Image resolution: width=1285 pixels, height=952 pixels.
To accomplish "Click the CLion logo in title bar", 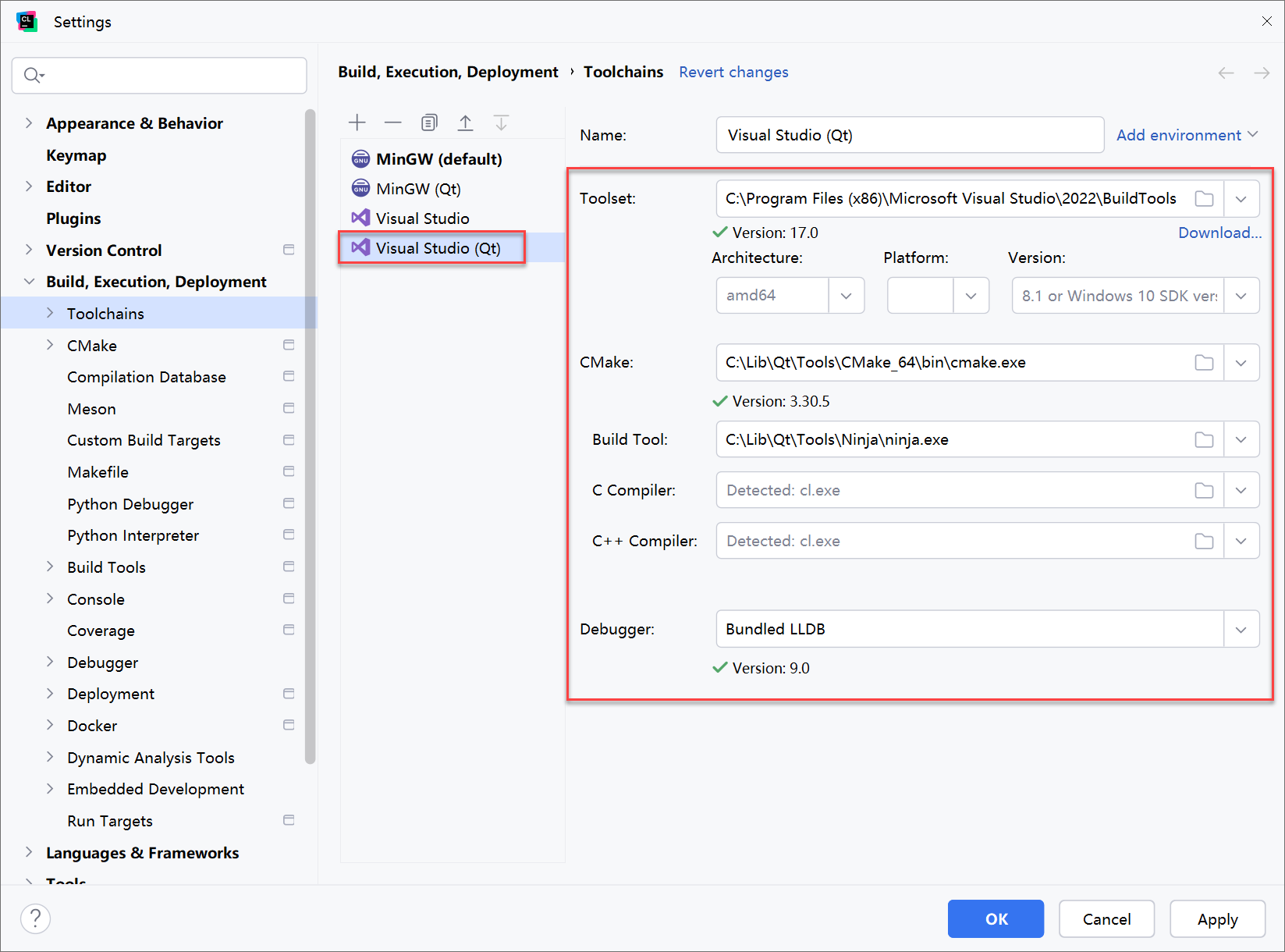I will [x=27, y=22].
